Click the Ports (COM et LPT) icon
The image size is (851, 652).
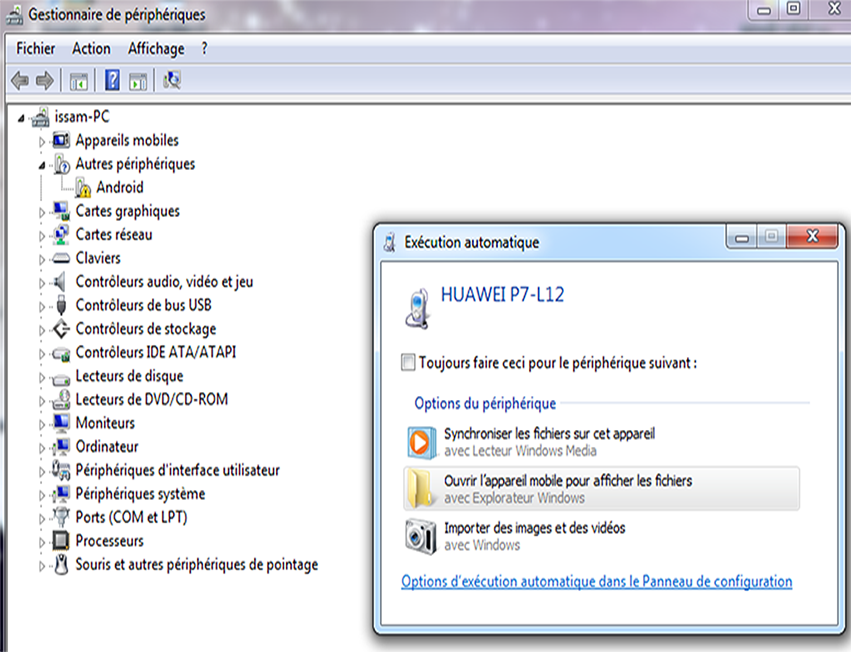[61, 517]
